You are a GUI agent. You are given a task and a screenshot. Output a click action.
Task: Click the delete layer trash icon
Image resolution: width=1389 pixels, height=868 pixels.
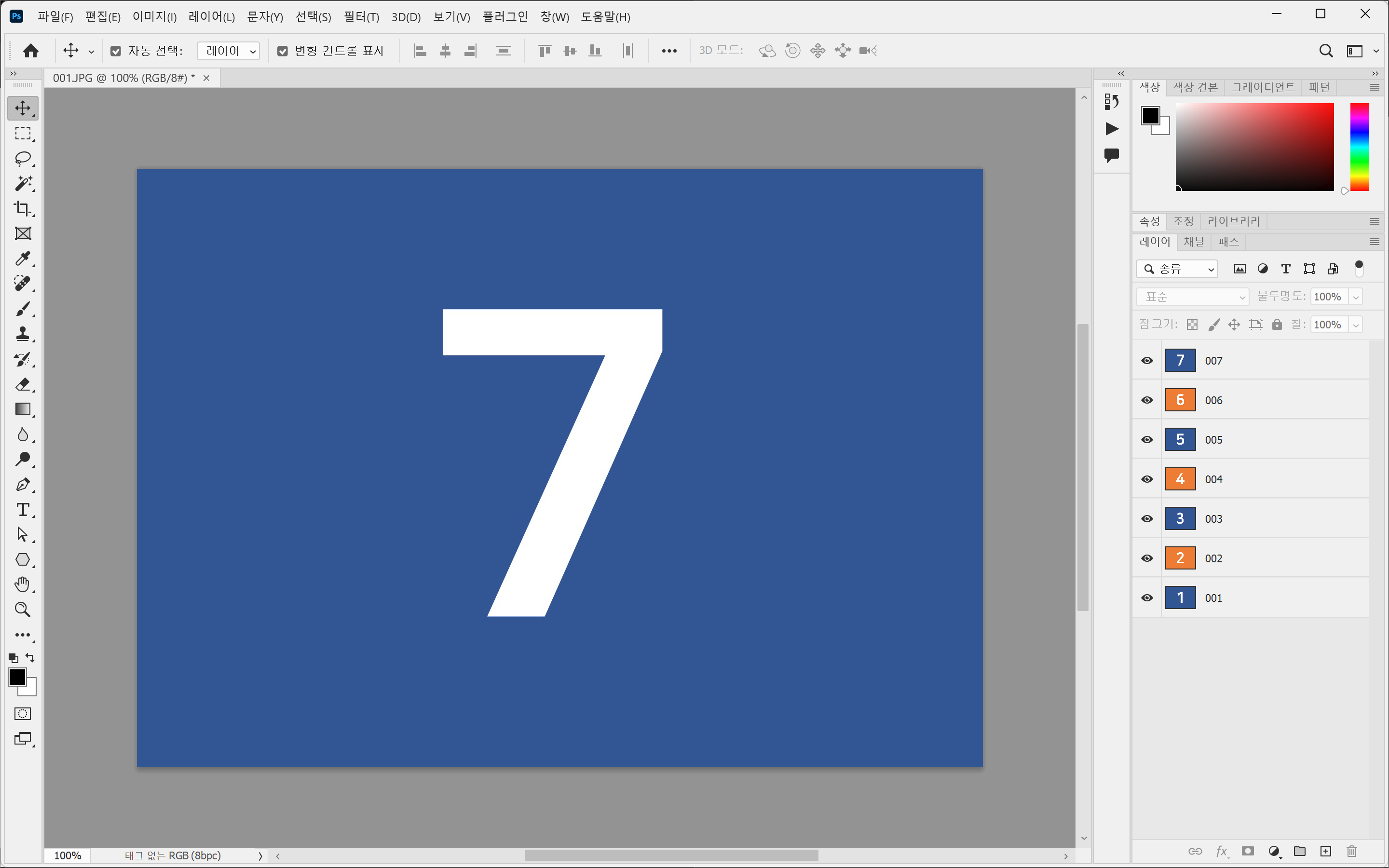coord(1351,851)
